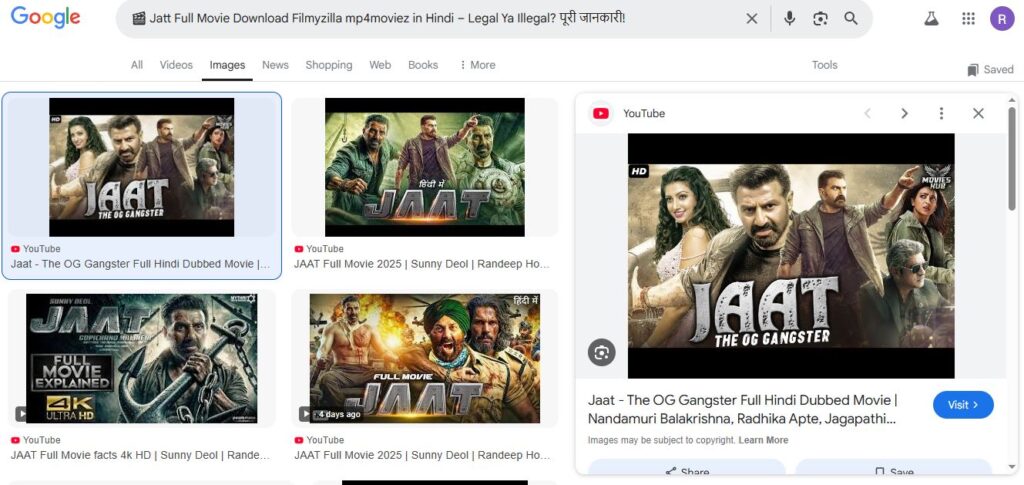Open Search Labs flask icon
The width and height of the screenshot is (1024, 485).
point(931,18)
